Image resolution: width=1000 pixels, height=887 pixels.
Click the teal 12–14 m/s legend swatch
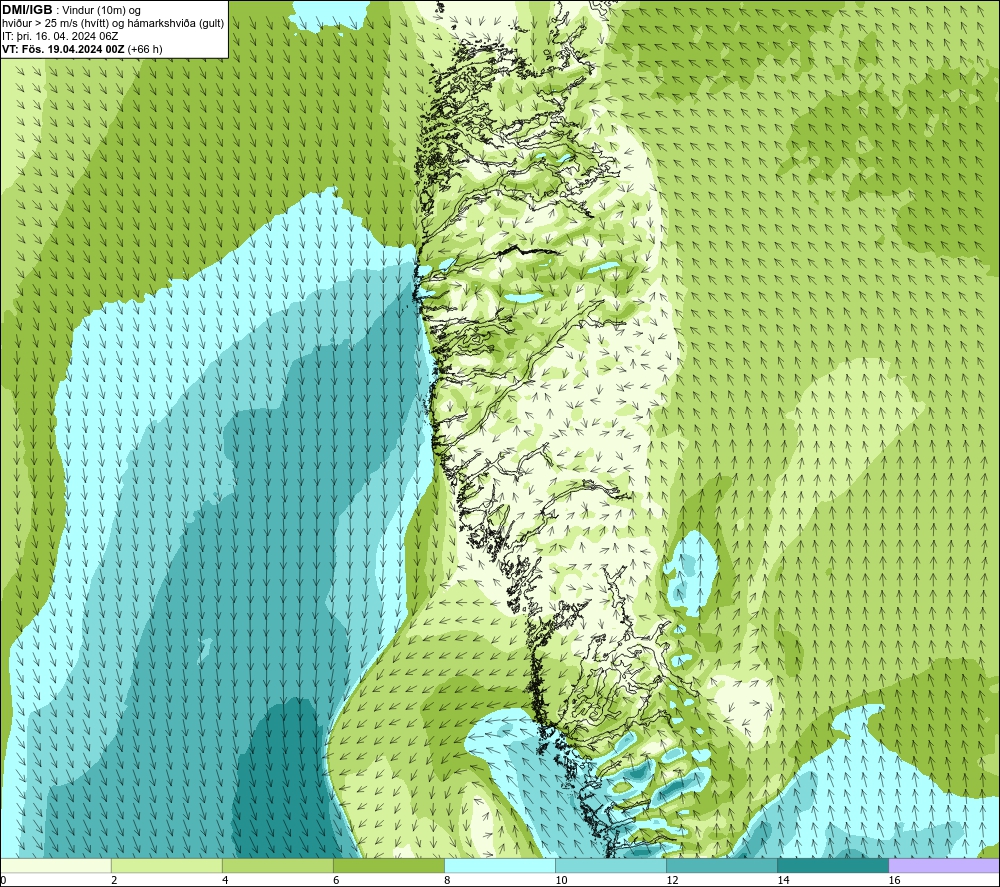[x=722, y=866]
